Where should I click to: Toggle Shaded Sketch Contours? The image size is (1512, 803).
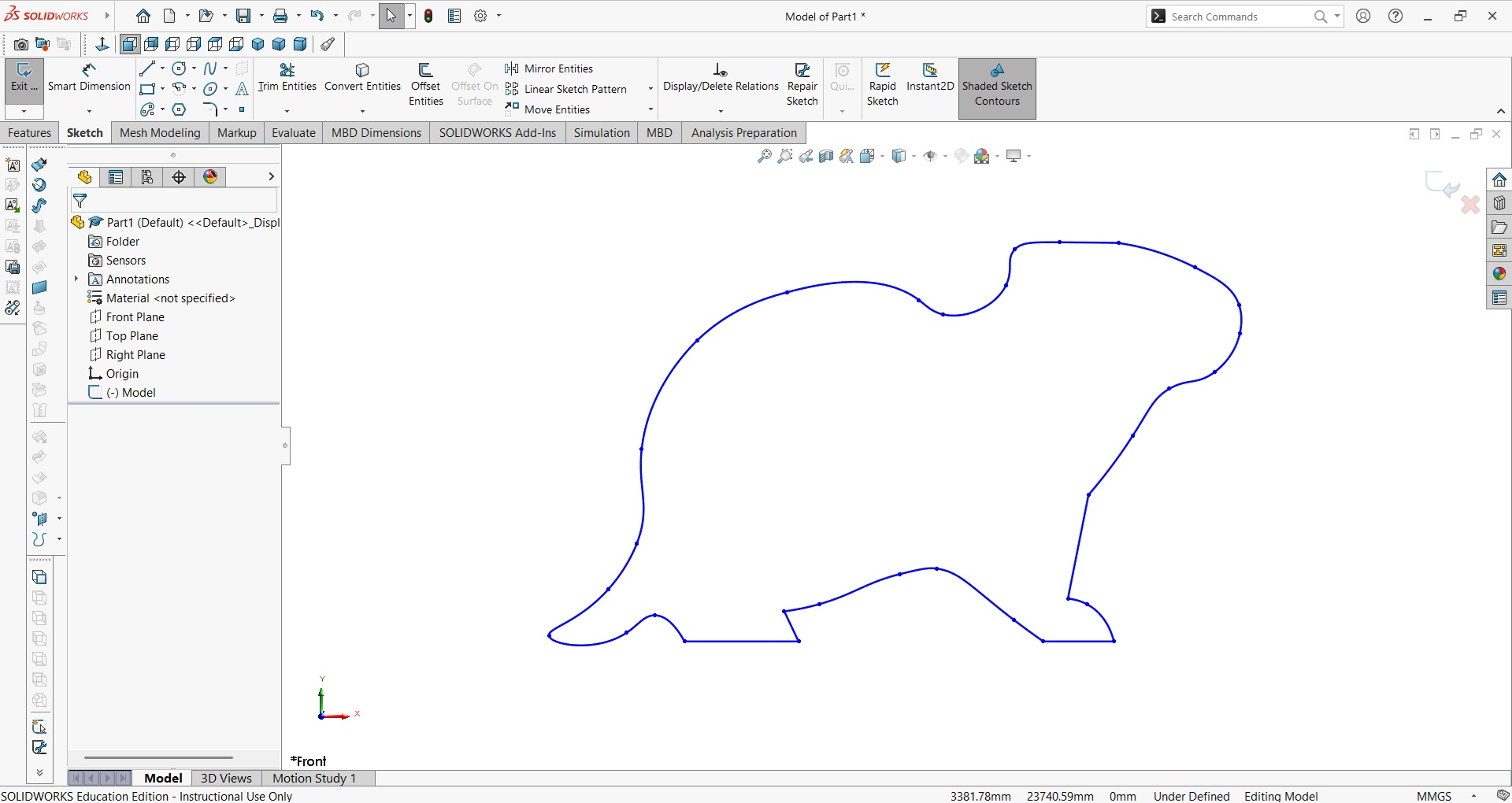click(997, 88)
